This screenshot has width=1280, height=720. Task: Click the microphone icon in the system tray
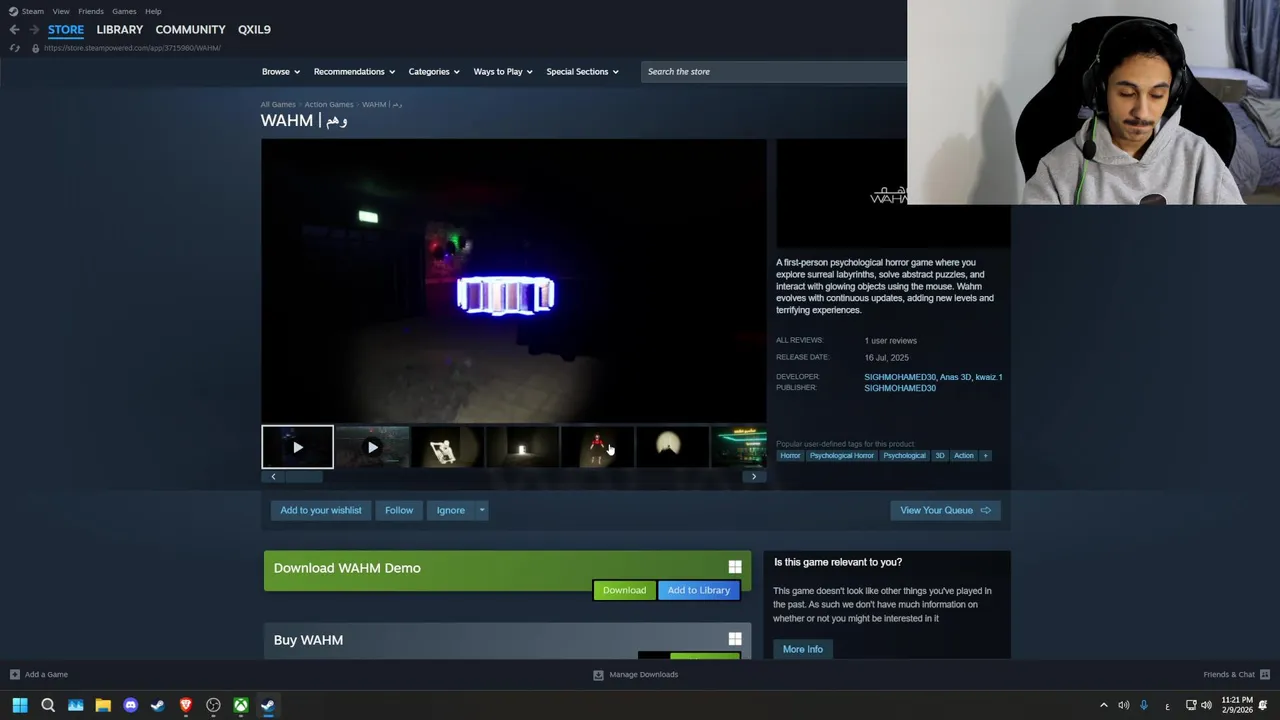pyautogui.click(x=1144, y=706)
